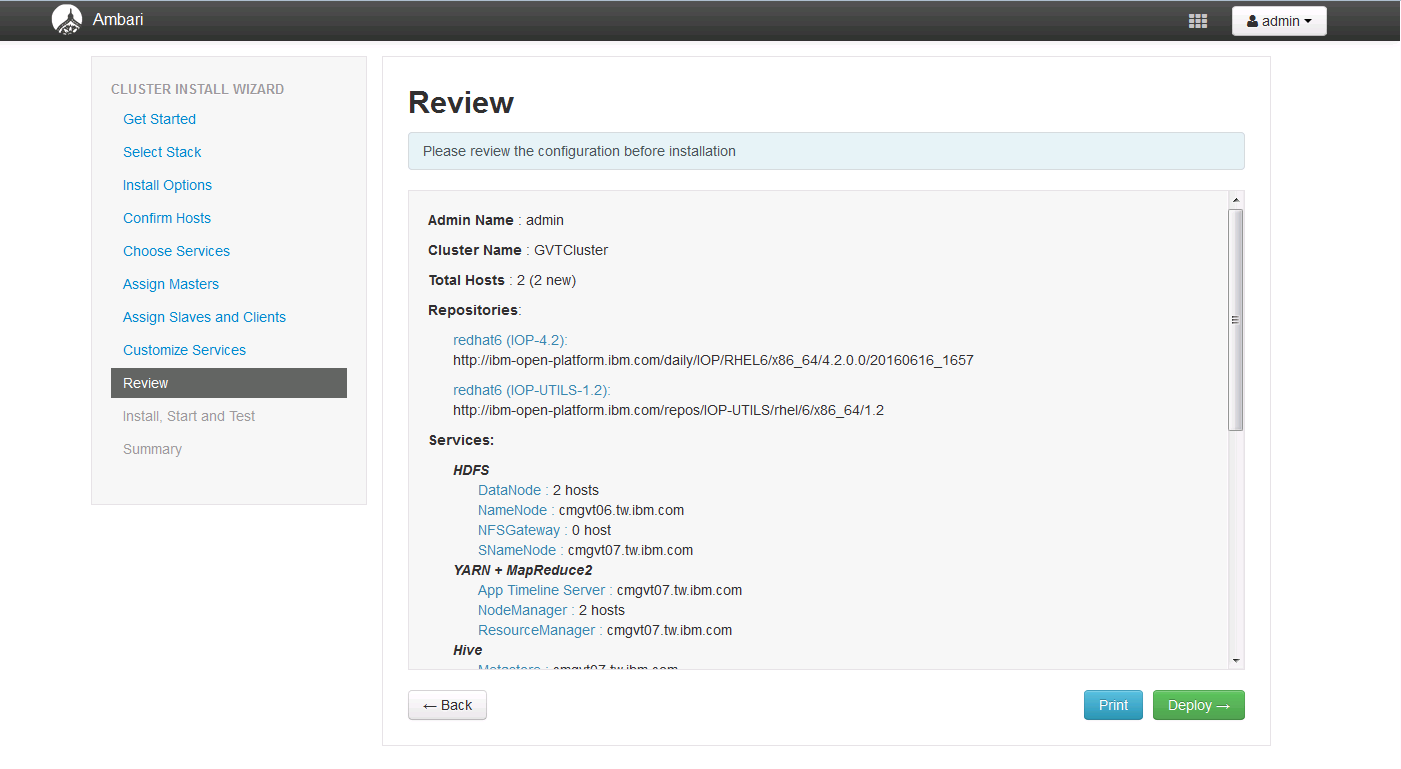Click the Hive service heading
The image size is (1401, 769).
click(x=467, y=650)
